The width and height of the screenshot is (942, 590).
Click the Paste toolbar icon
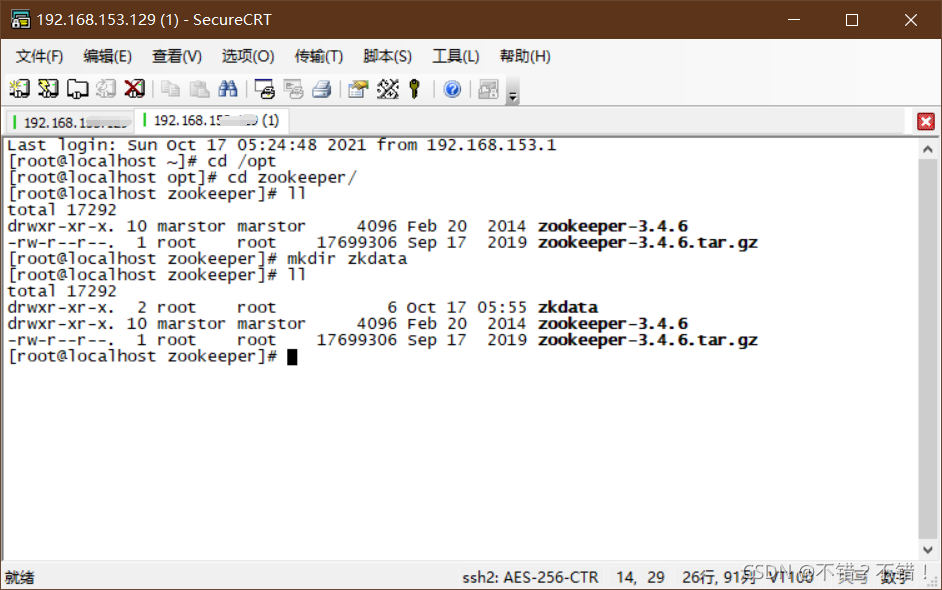coord(199,89)
